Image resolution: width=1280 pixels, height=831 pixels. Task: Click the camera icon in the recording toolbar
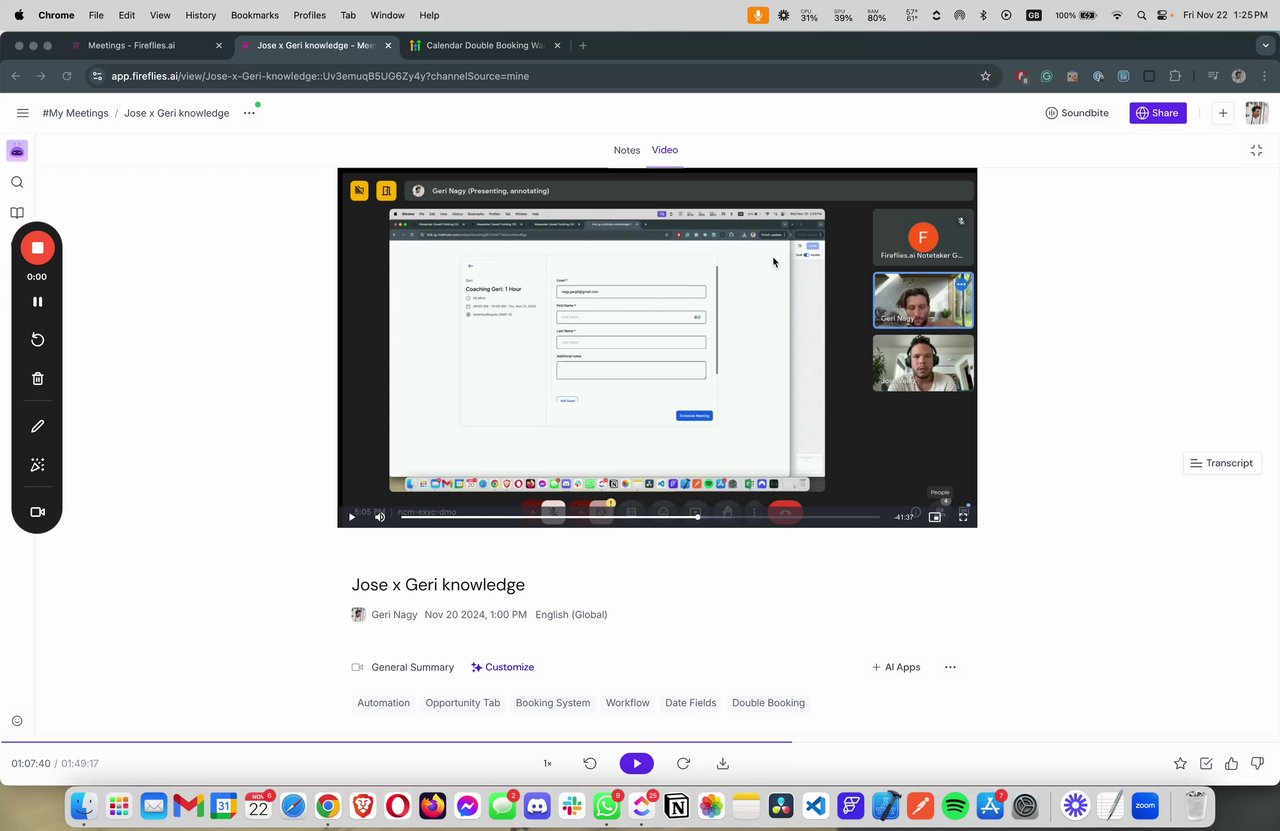click(37, 512)
